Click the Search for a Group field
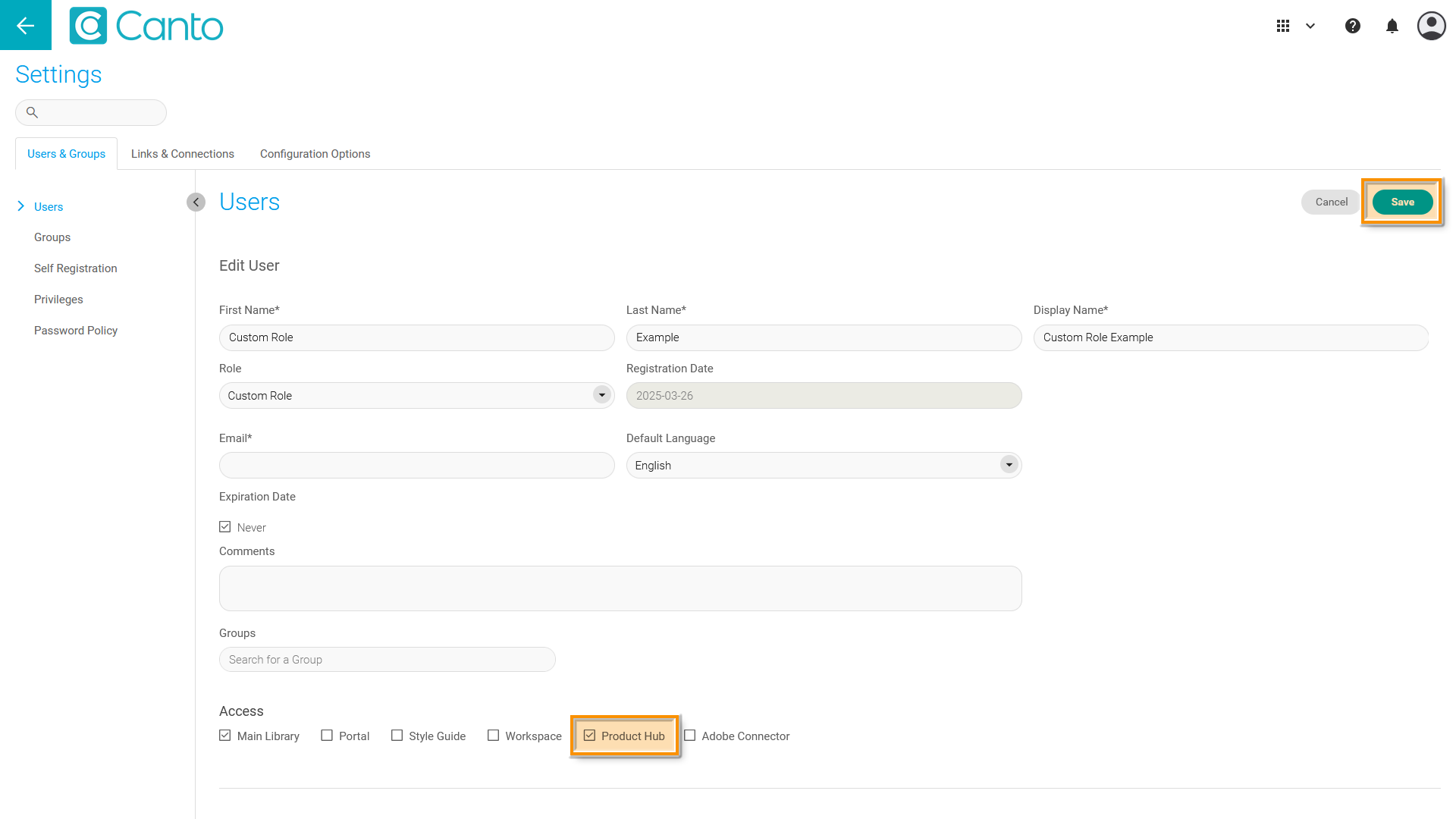 (388, 660)
